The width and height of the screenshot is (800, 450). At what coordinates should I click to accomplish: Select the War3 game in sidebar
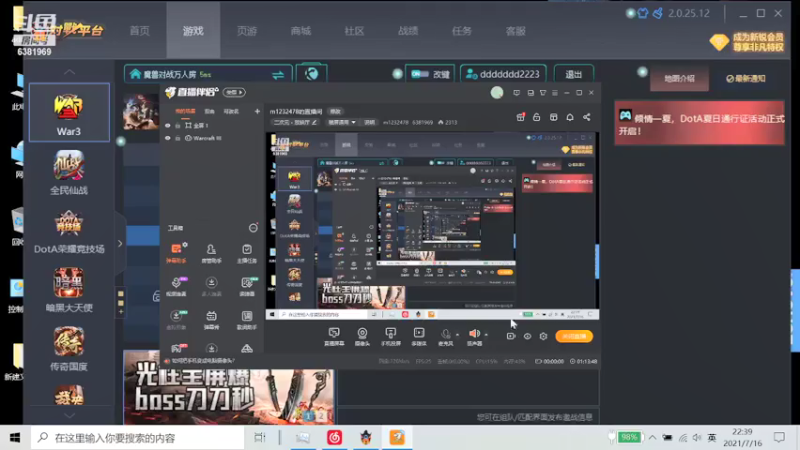[x=69, y=112]
